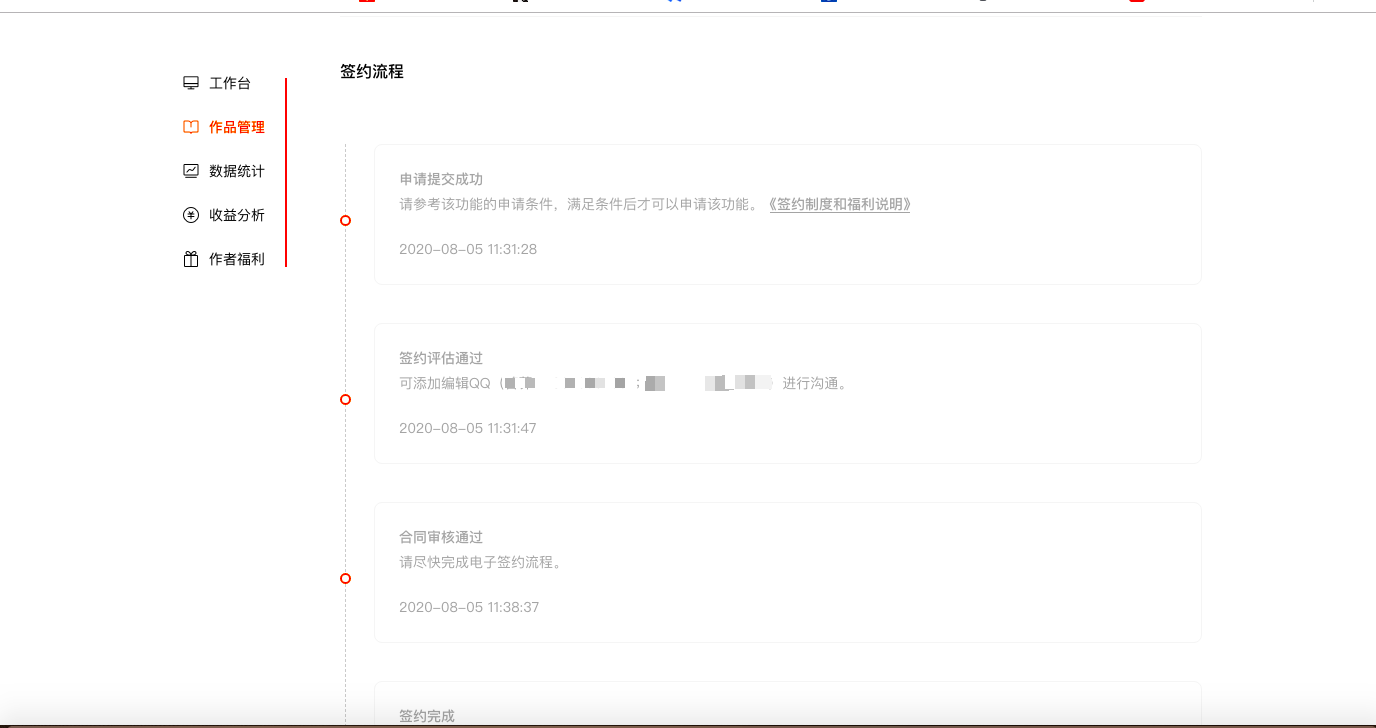Click the 申请提交成功 step title

click(441, 179)
